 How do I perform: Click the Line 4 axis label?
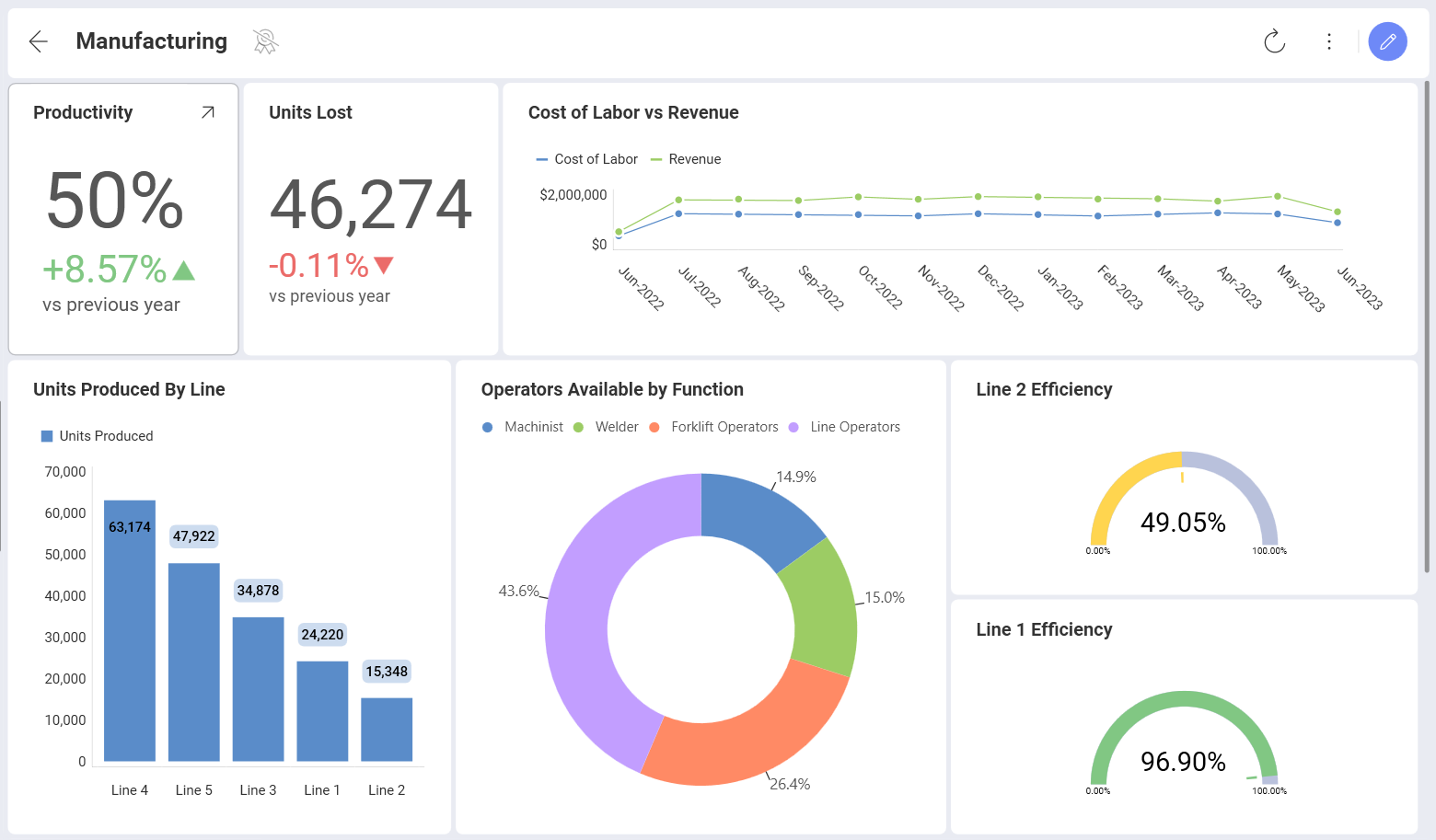pyautogui.click(x=130, y=790)
